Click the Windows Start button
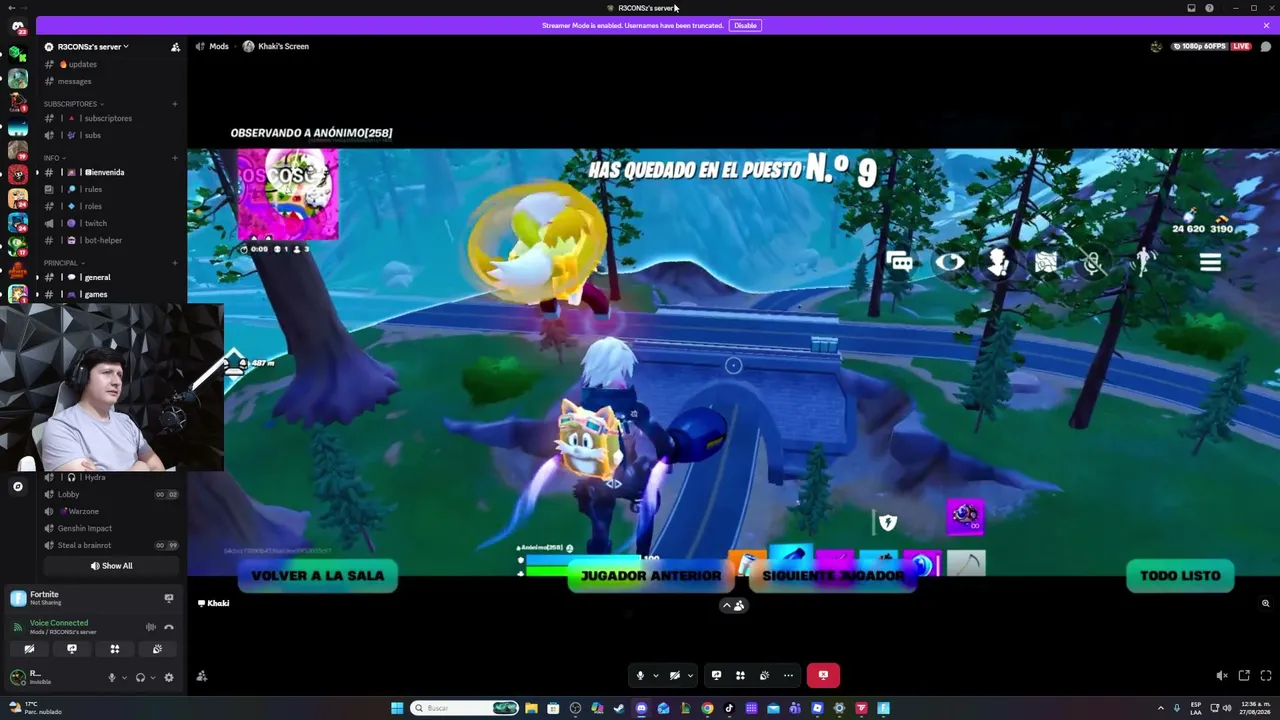This screenshot has width=1280, height=720. tap(397, 708)
